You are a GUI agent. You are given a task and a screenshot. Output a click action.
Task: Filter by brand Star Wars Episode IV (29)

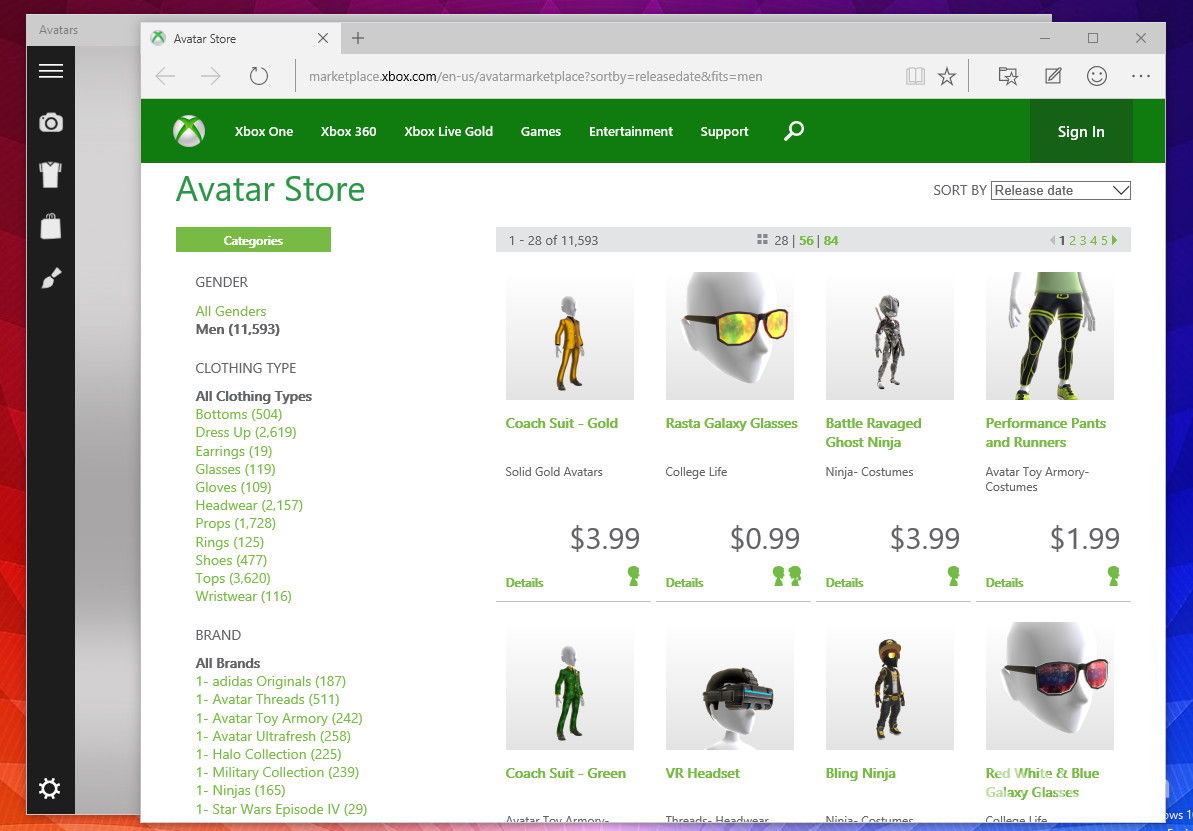point(282,809)
